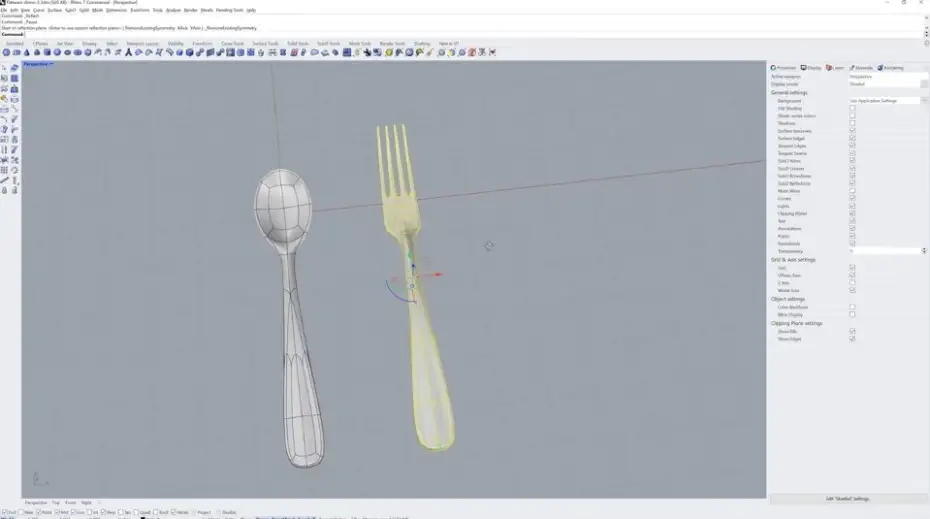Image resolution: width=930 pixels, height=519 pixels.
Task: Toggle the Z Axis checkbox
Action: point(852,283)
